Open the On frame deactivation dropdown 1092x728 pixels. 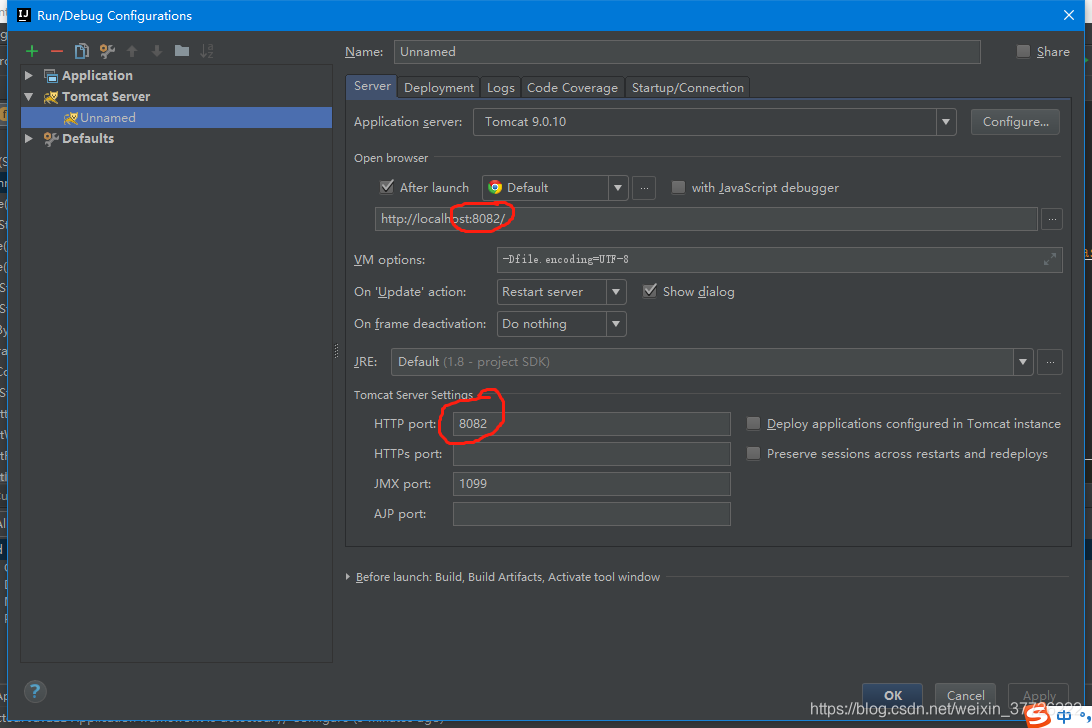[x=616, y=324]
